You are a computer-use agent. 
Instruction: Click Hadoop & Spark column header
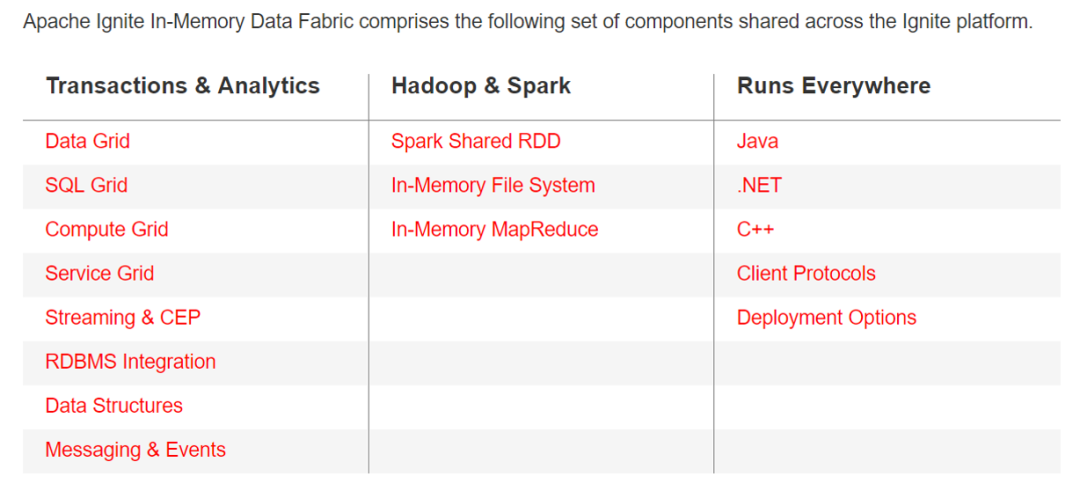[481, 86]
